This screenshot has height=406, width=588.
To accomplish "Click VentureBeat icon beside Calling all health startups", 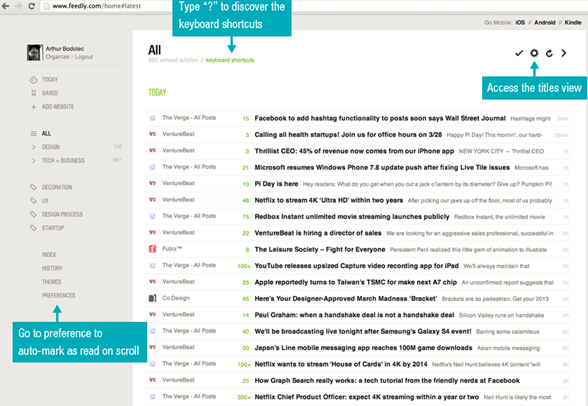I will pos(152,134).
